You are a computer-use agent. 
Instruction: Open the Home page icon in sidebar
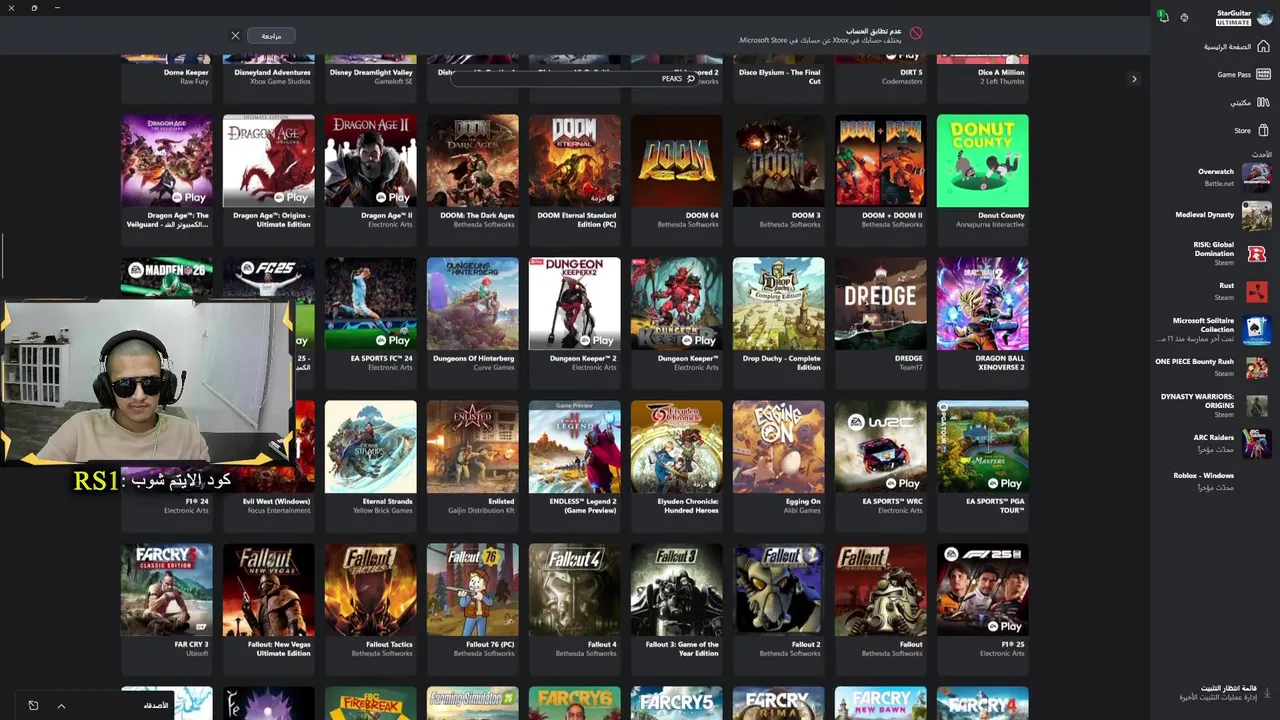click(x=1263, y=47)
